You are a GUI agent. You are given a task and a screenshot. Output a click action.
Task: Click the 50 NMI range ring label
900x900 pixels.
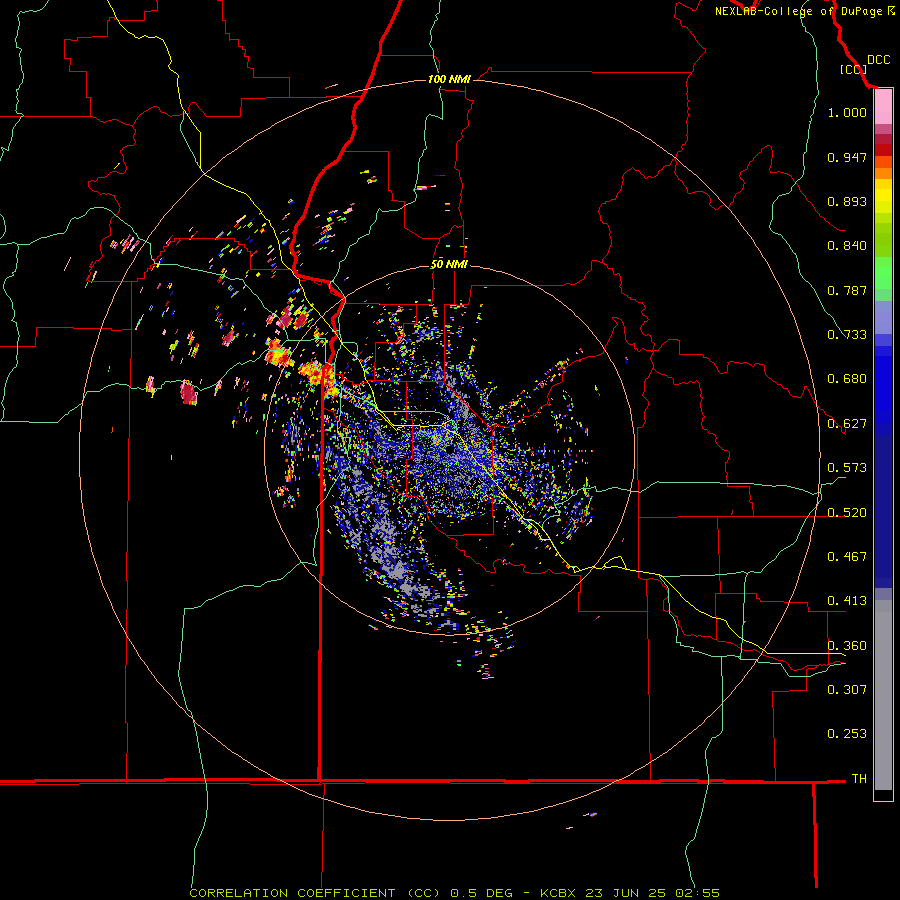coord(449,265)
